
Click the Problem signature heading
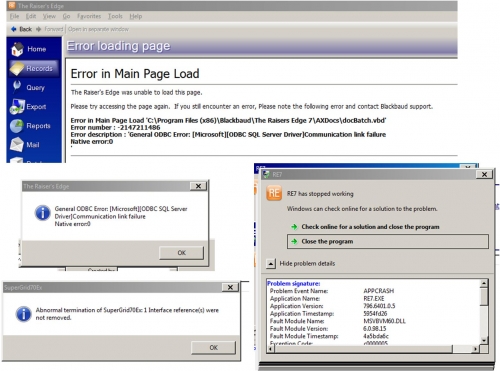pyautogui.click(x=293, y=283)
